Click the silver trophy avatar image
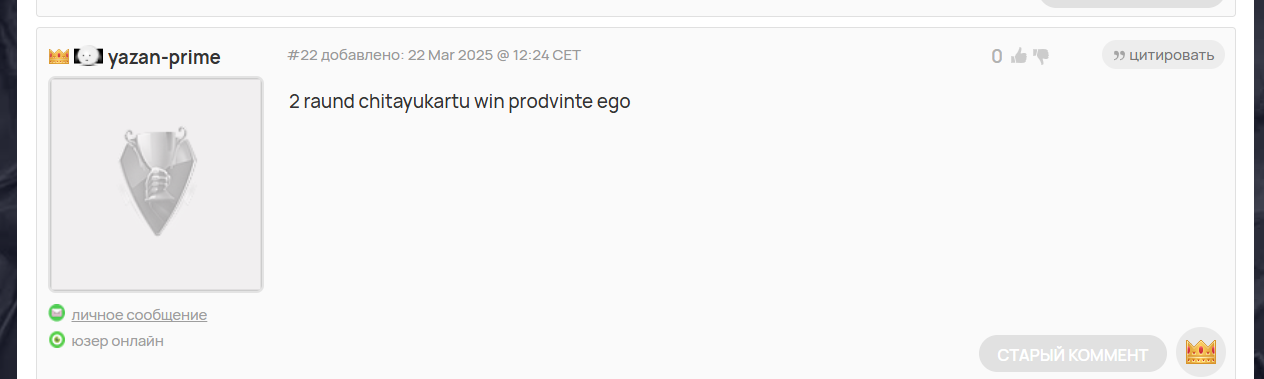The height and width of the screenshot is (379, 1264). click(x=156, y=184)
